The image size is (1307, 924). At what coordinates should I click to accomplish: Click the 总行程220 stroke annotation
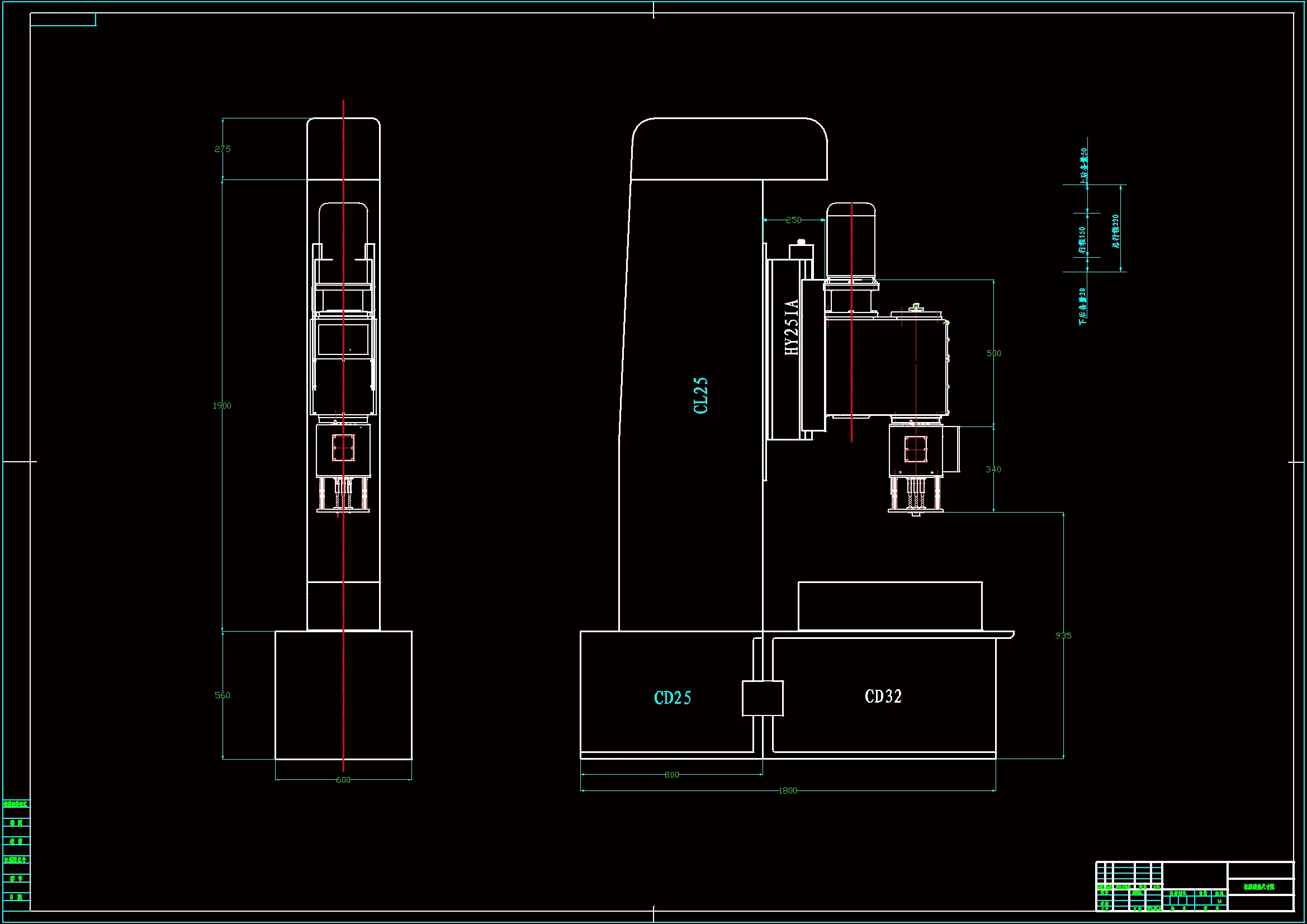(1115, 231)
